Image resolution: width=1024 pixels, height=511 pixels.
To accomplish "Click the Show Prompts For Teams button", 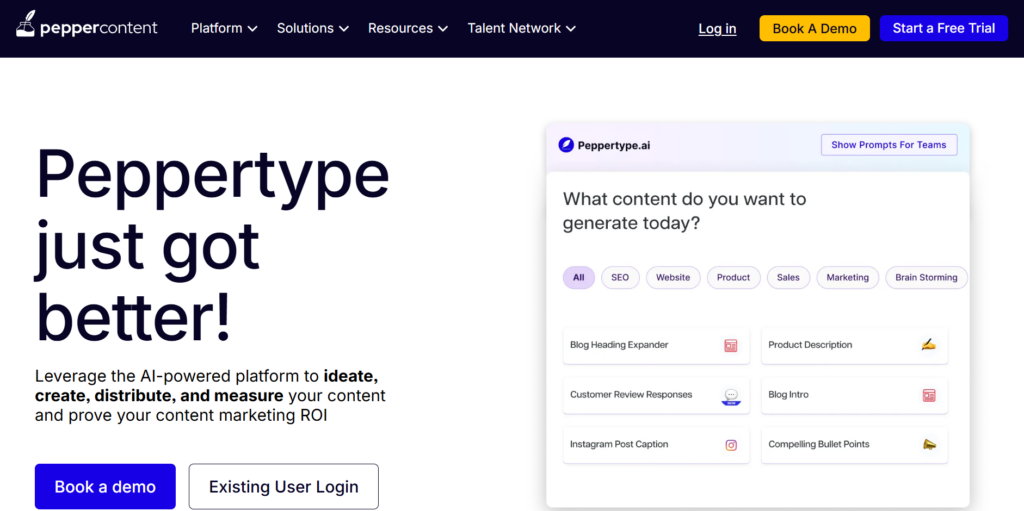I will 888,145.
